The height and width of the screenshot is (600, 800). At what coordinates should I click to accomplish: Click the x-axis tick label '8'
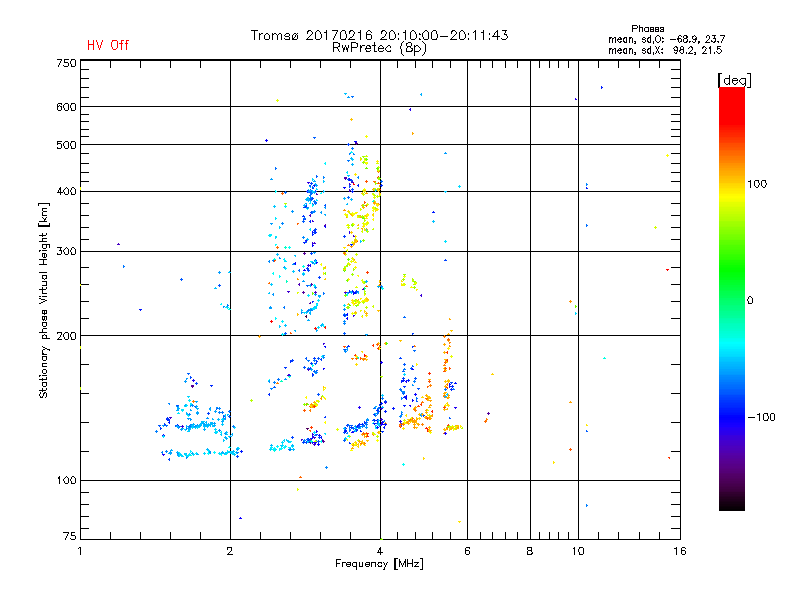tap(530, 551)
